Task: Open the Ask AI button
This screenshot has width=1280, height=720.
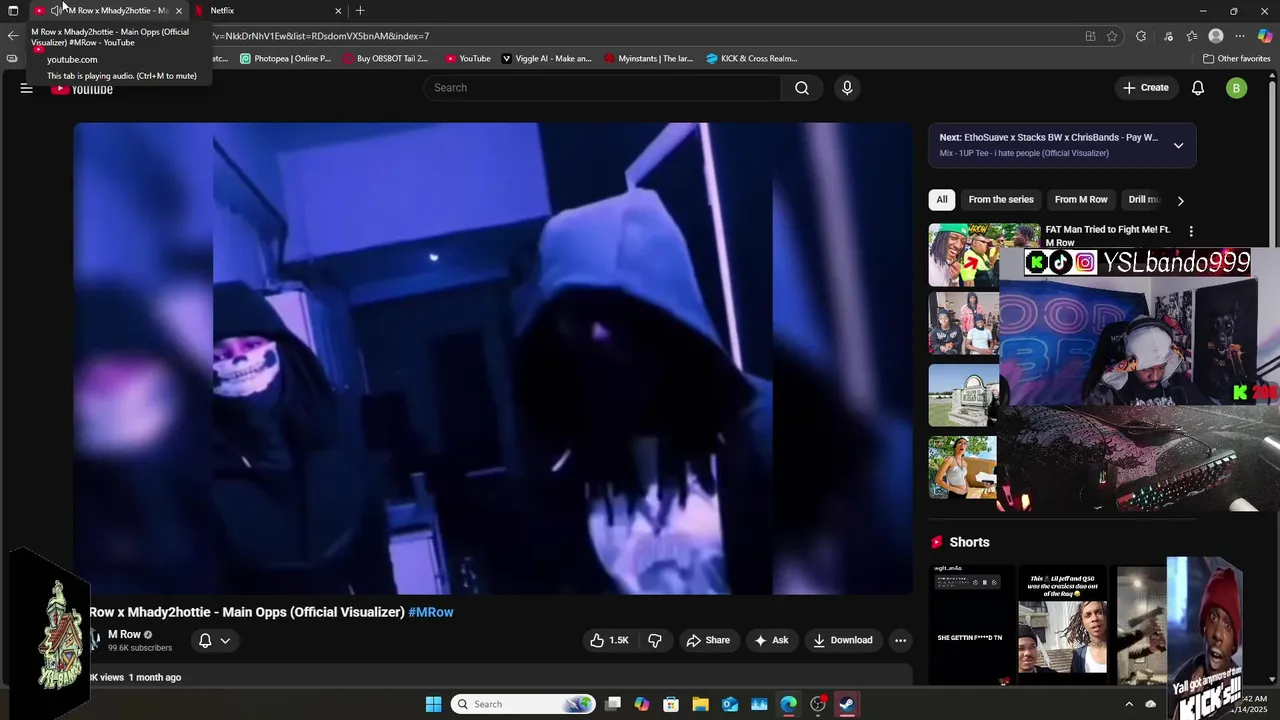Action: point(771,640)
